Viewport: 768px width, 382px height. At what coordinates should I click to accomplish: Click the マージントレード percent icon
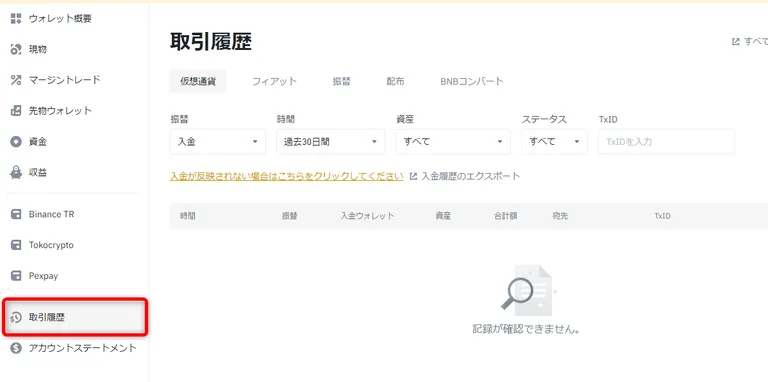click(x=16, y=80)
